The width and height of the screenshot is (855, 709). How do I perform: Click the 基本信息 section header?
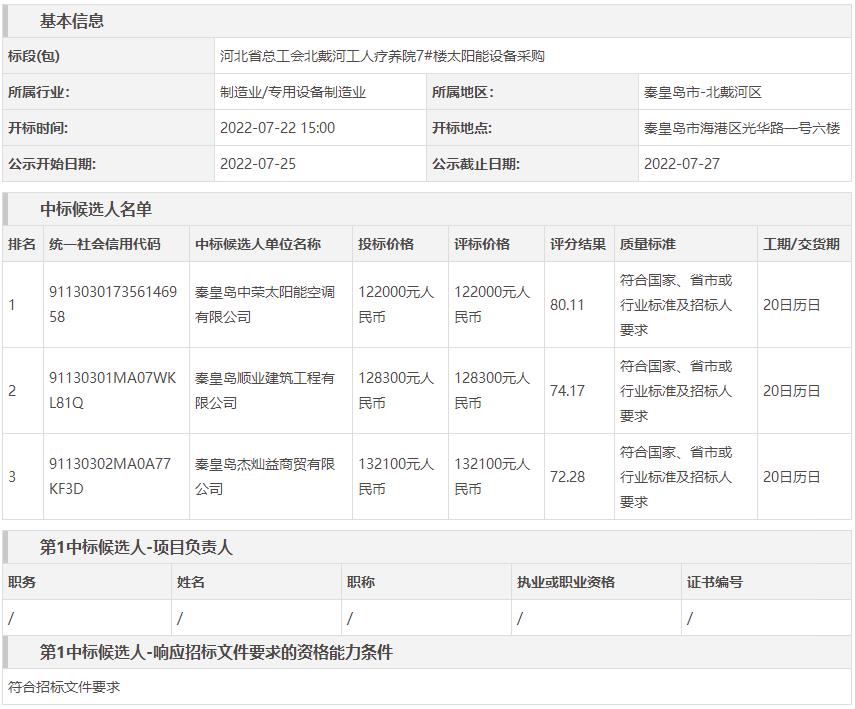pyautogui.click(x=71, y=21)
